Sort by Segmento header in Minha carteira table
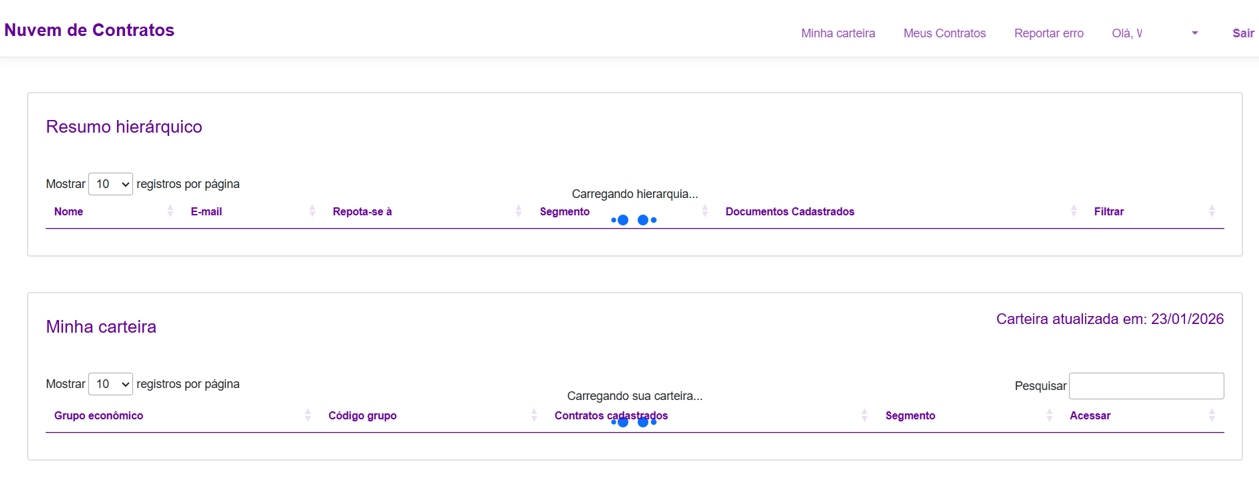The width and height of the screenshot is (1259, 493). click(x=910, y=416)
